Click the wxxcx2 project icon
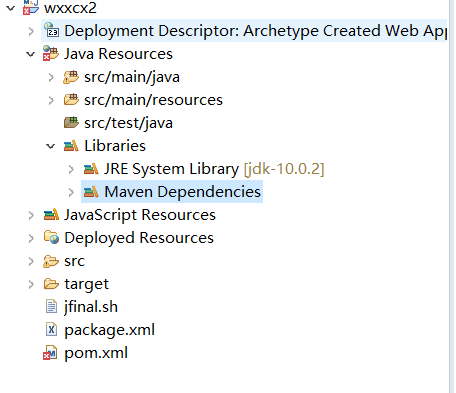456x393 pixels. coord(31,7)
